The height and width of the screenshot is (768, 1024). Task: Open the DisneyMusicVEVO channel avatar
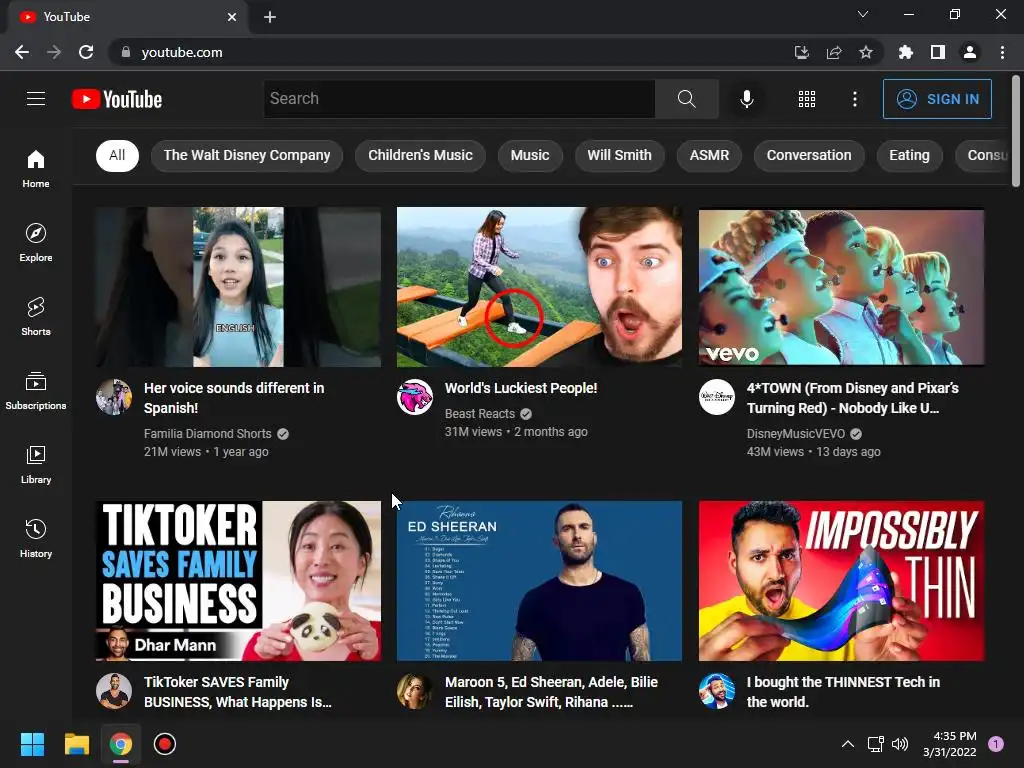[x=716, y=396]
